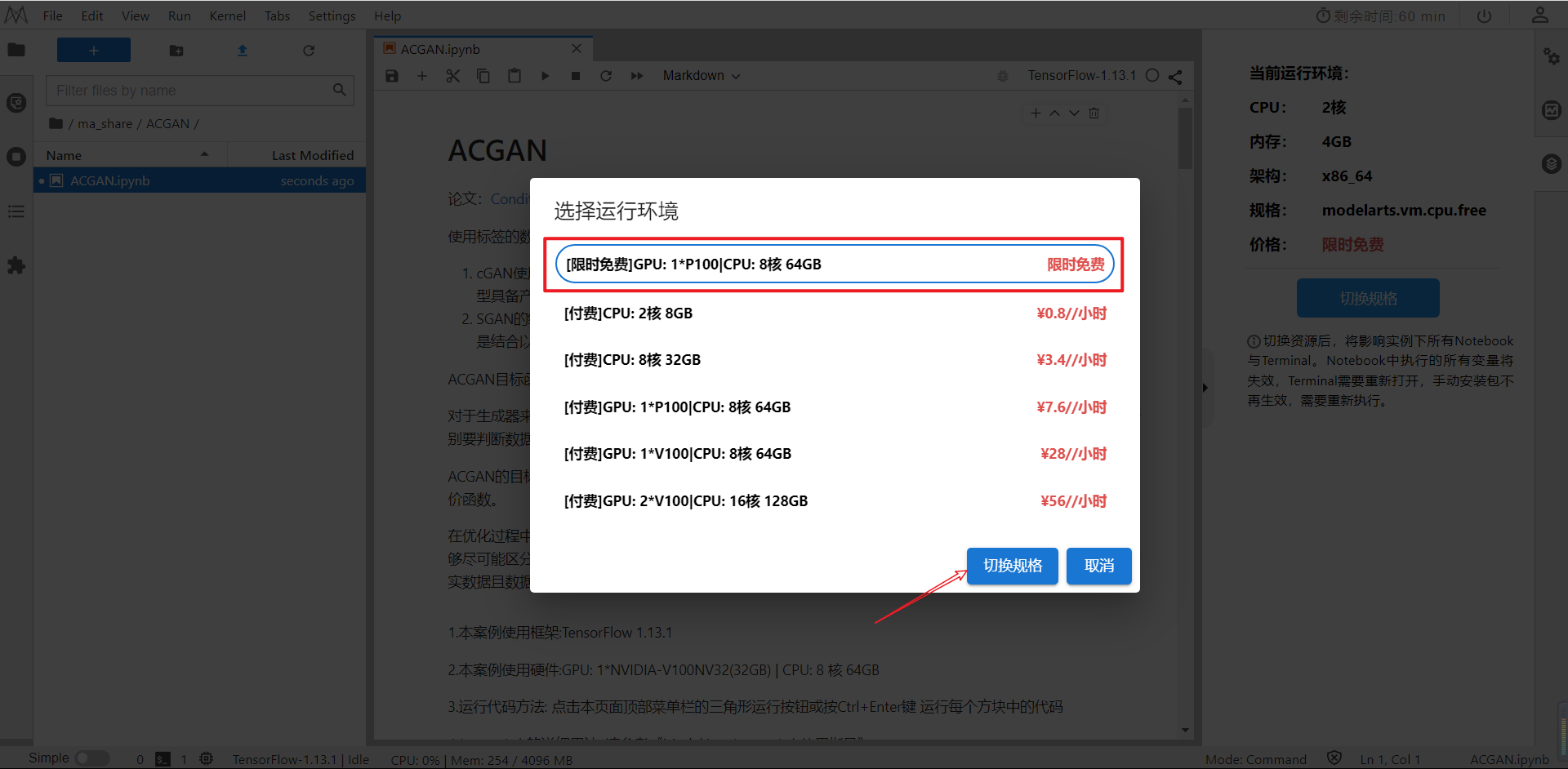This screenshot has height=769, width=1568.
Task: Select paid GPU 1*V100 ¥28 option
Action: click(x=835, y=454)
